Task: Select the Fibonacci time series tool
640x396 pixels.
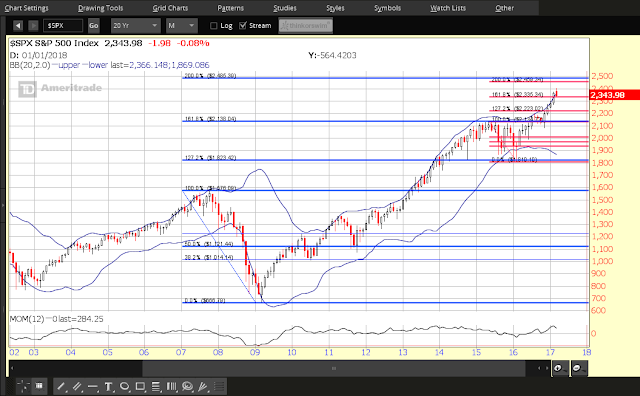Action: coord(171,386)
